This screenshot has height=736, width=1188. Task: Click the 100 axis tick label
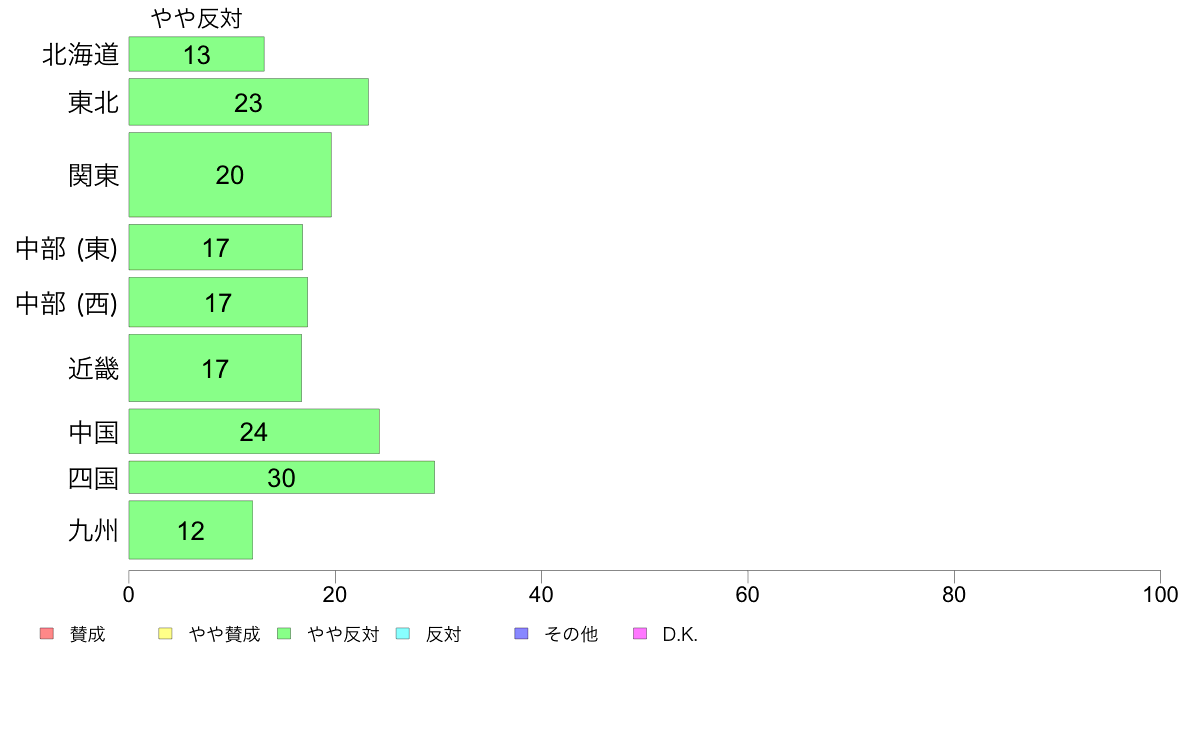pyautogui.click(x=1160, y=594)
